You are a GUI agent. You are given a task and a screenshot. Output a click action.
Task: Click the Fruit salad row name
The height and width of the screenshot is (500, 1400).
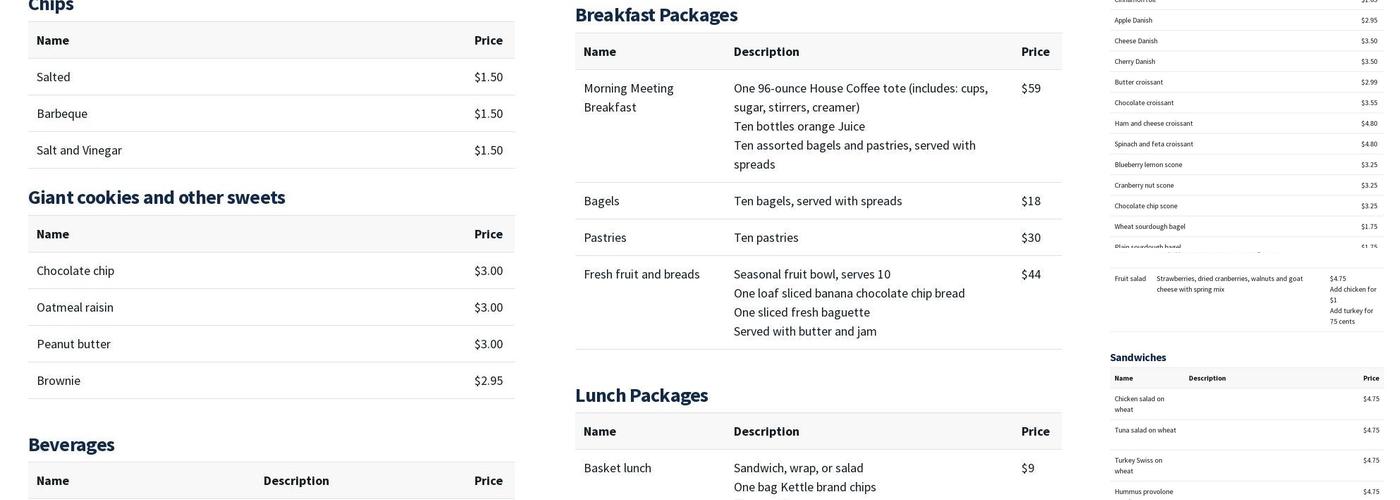click(x=1130, y=279)
